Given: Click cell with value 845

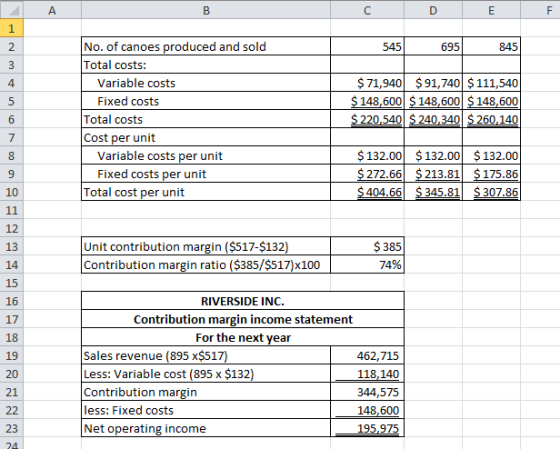Looking at the screenshot, I should click(x=491, y=46).
